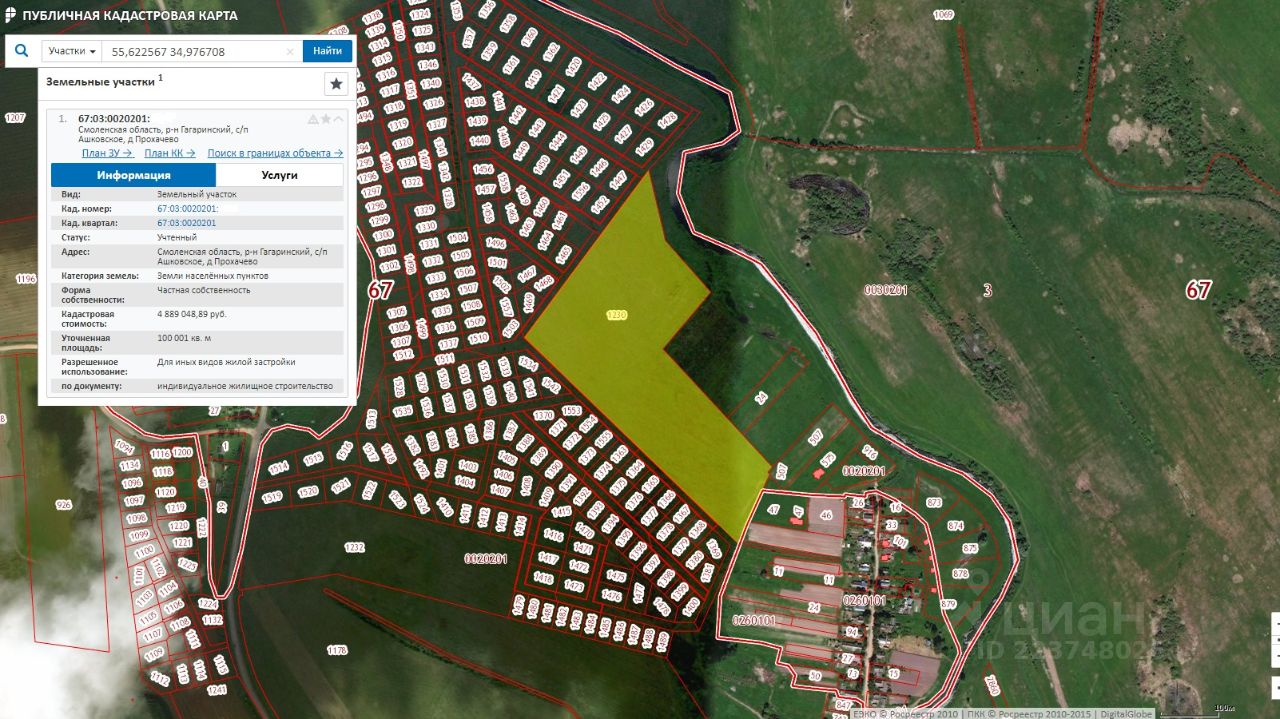Open the План ЗУ link
The image size is (1280, 719).
tap(107, 153)
